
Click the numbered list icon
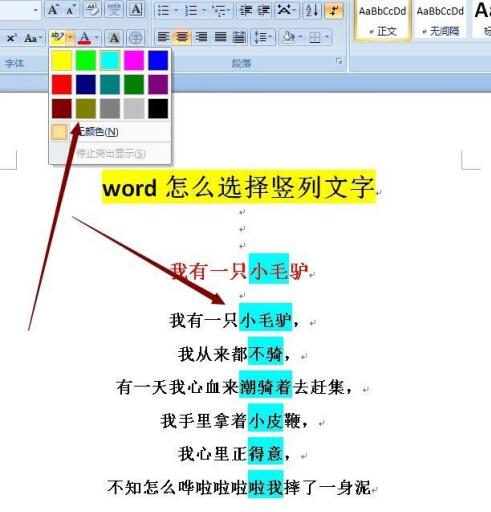pos(192,10)
